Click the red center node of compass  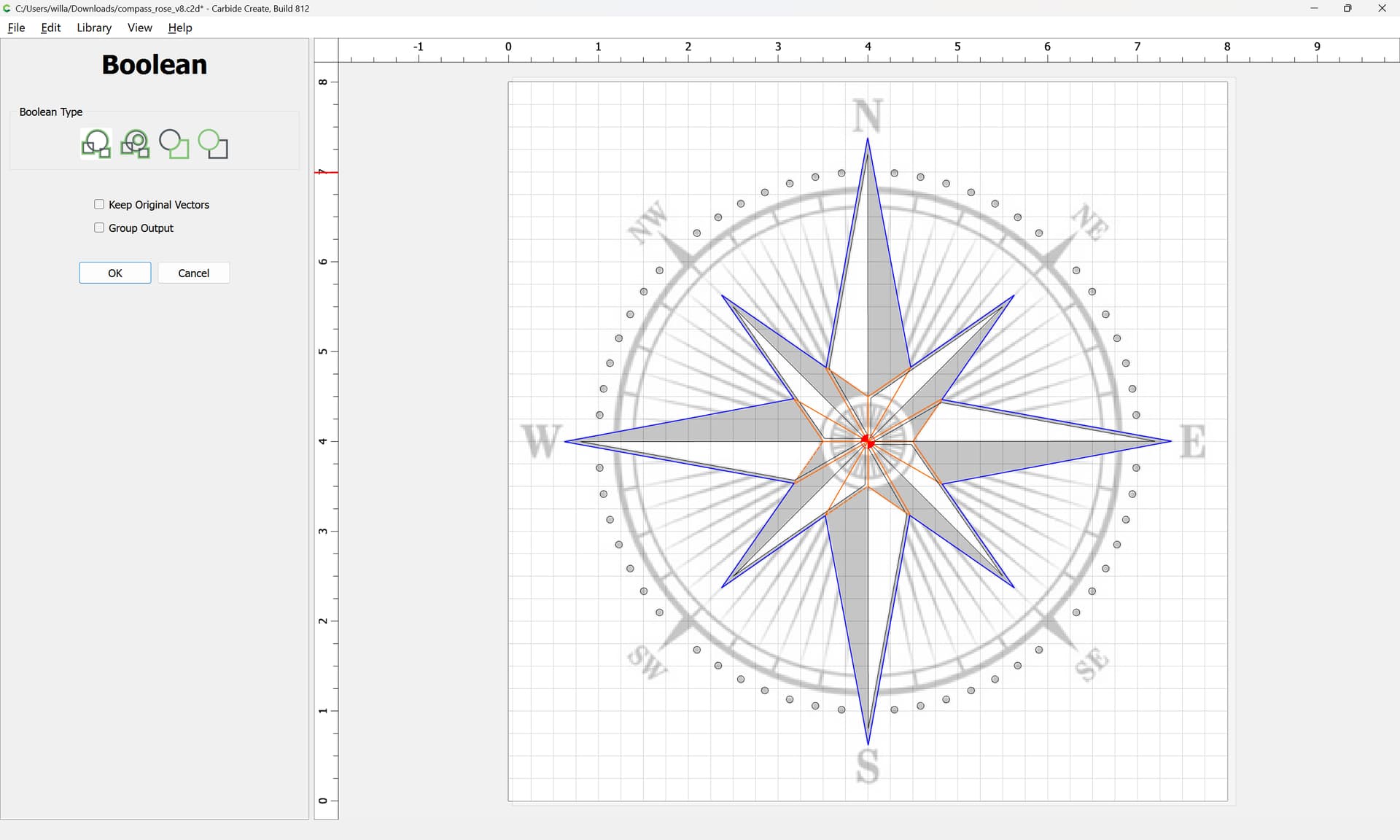(x=867, y=441)
